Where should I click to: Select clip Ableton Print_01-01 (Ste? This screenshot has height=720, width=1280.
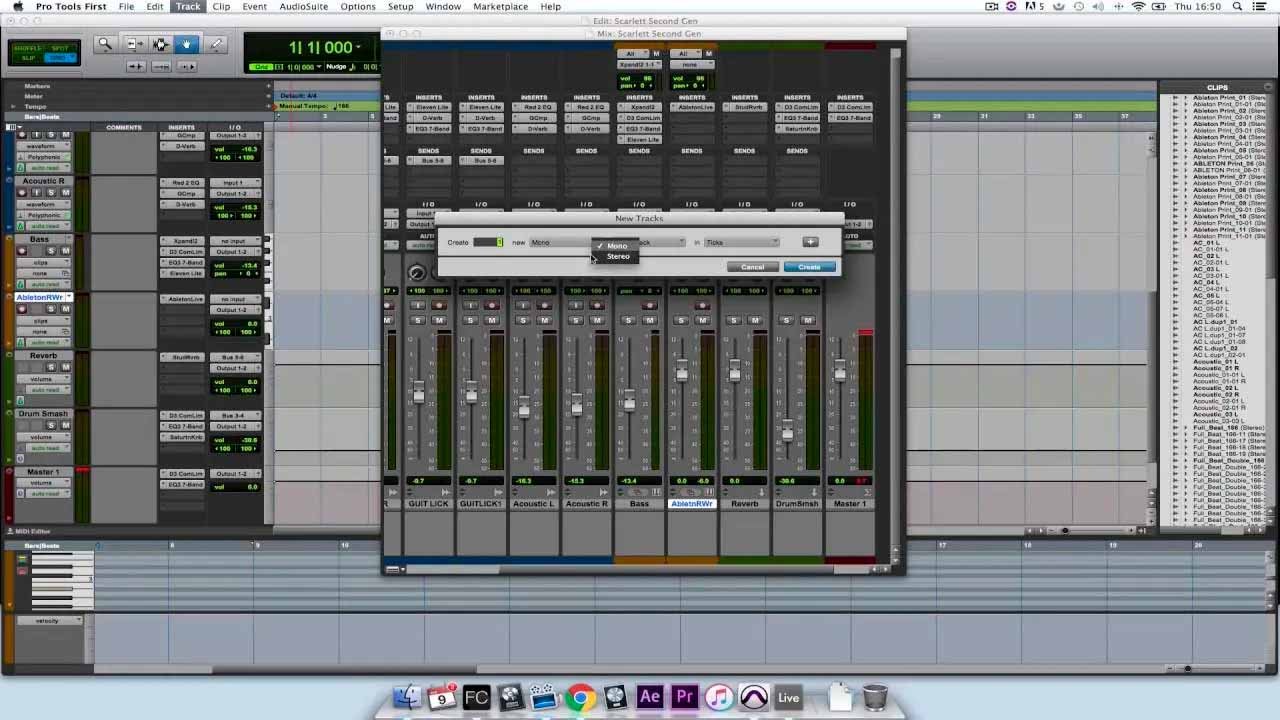1228,102
